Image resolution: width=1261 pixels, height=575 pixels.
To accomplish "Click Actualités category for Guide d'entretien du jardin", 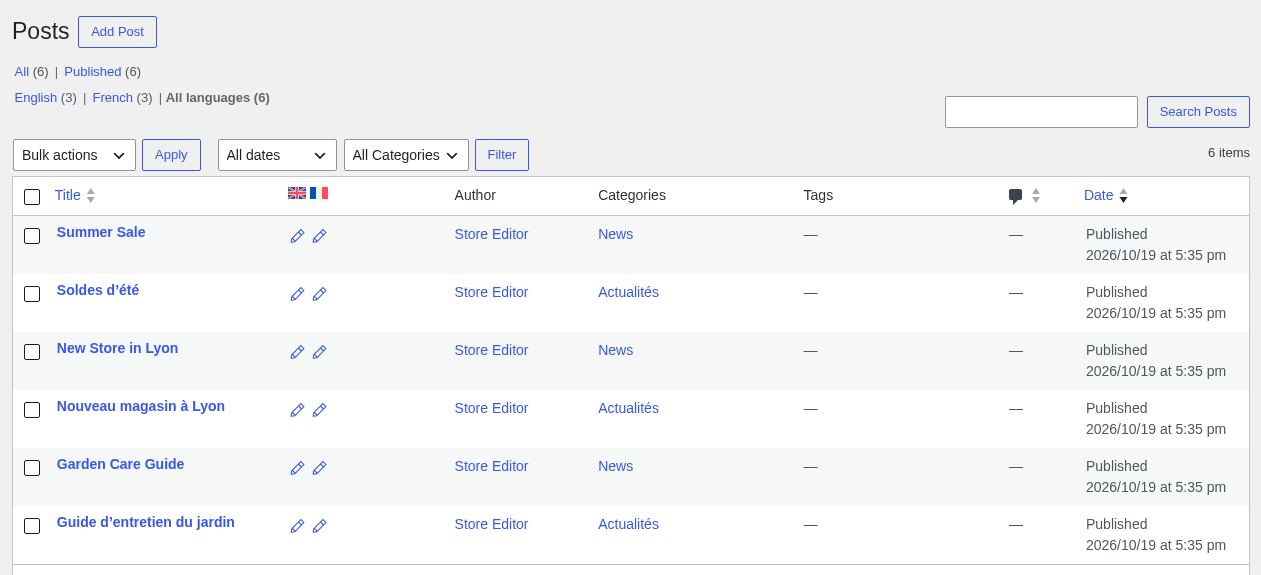I will point(628,524).
